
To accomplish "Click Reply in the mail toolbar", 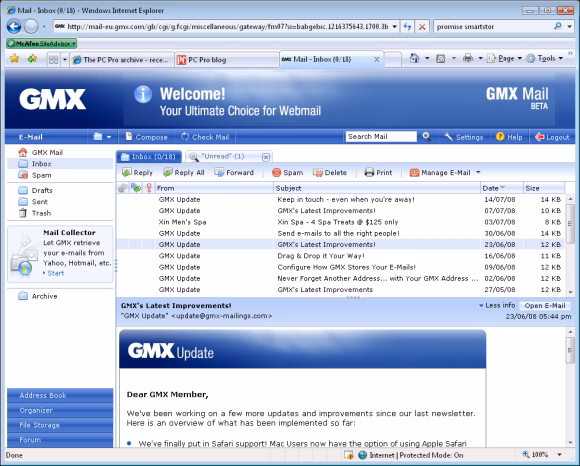I will (137, 172).
